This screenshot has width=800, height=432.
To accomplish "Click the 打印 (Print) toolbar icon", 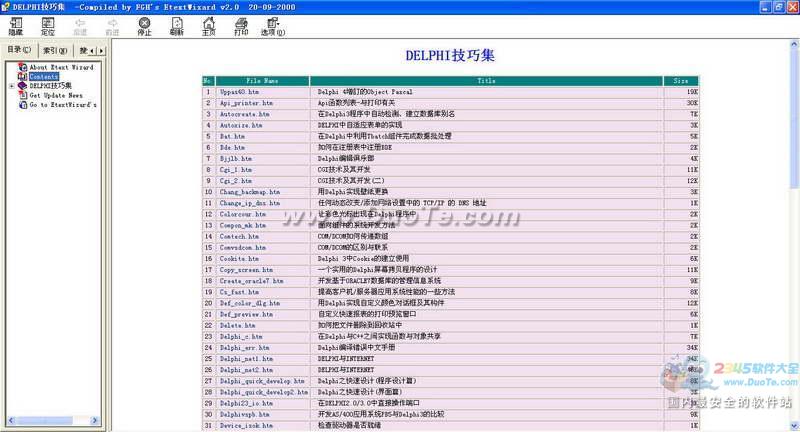I will point(241,26).
